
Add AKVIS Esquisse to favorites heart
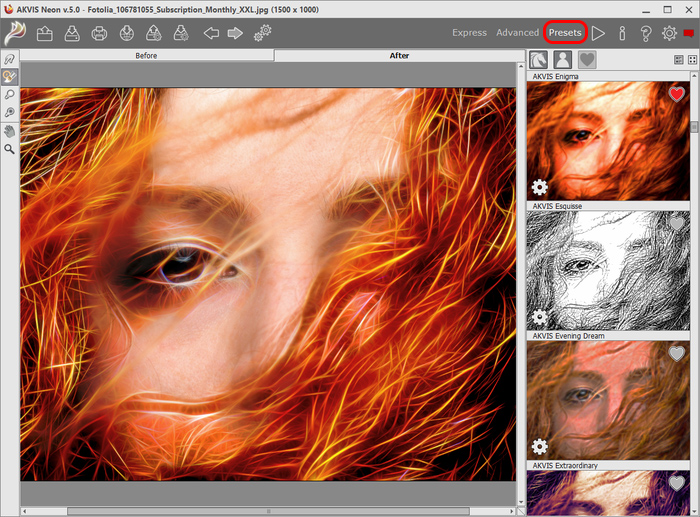[x=676, y=223]
